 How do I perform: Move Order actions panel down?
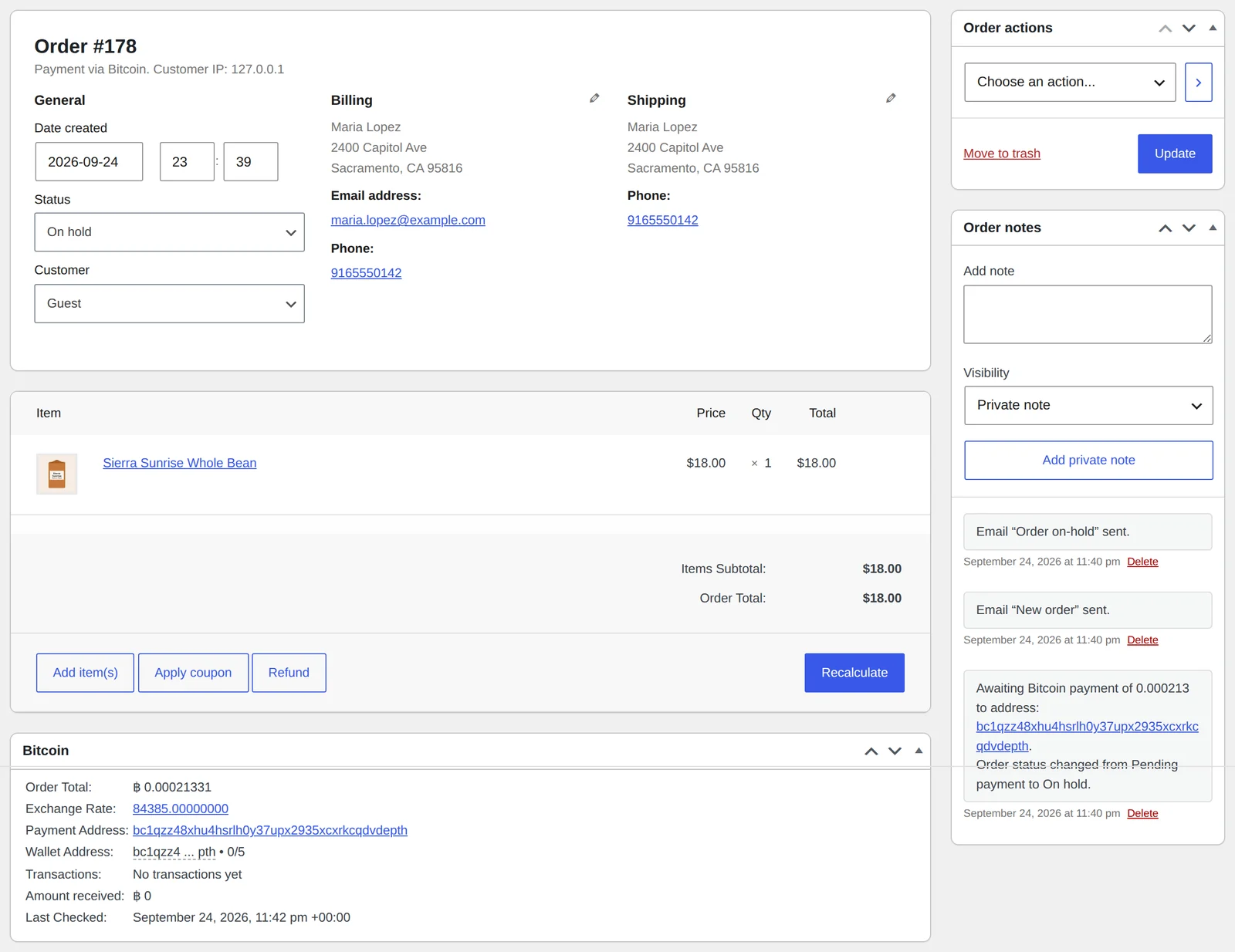click(1189, 29)
